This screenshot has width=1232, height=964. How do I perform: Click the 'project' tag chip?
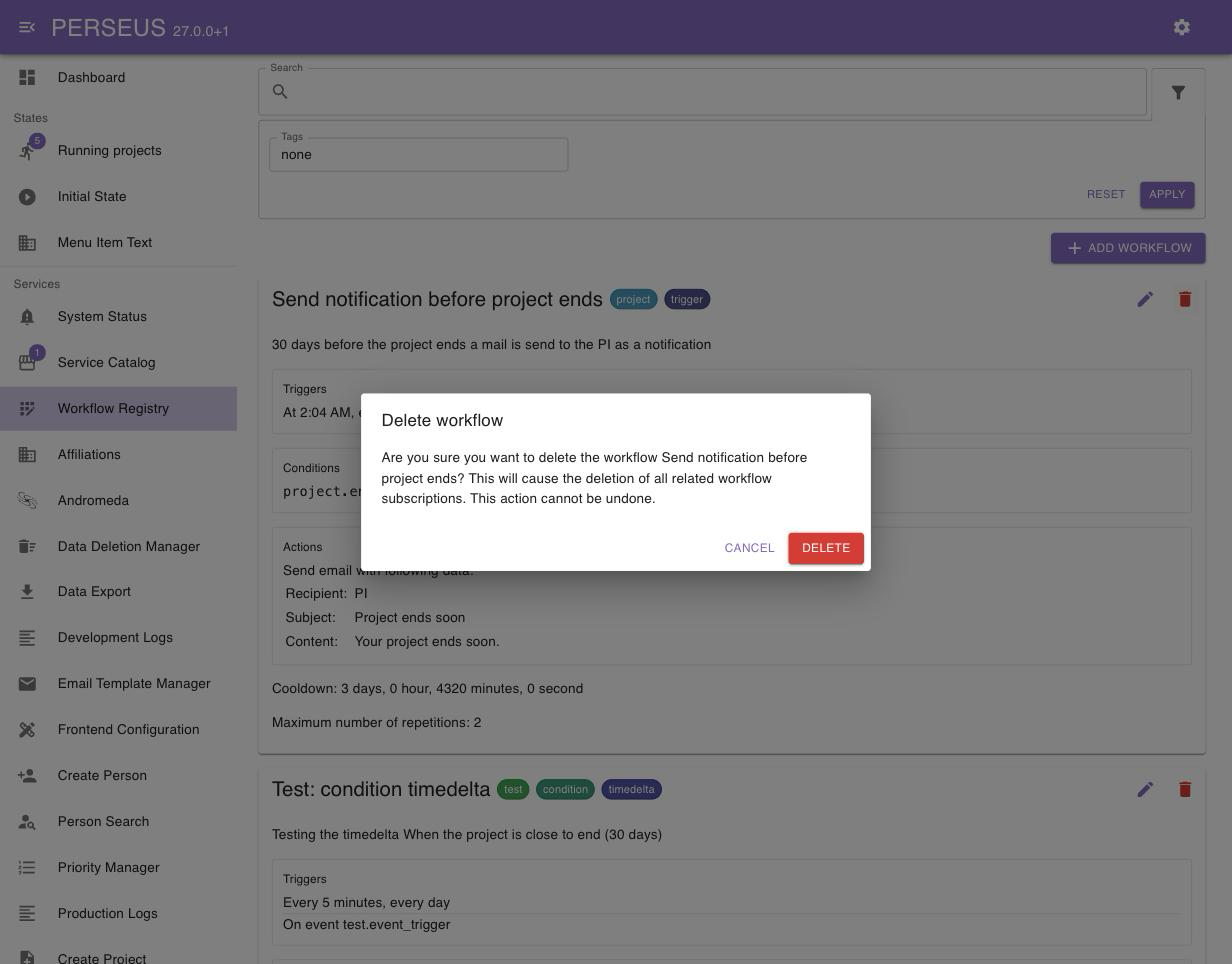(633, 299)
